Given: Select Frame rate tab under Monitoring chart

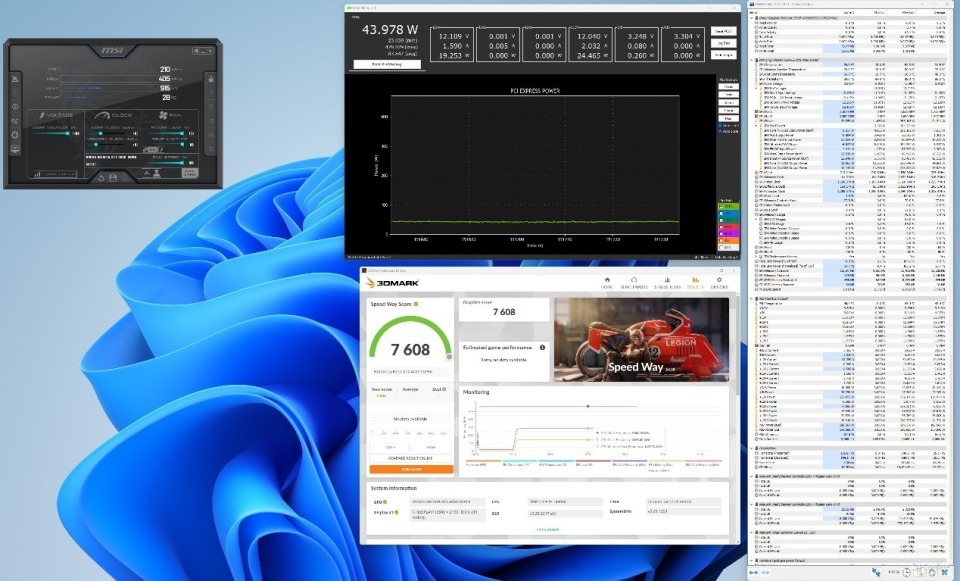Looking at the screenshot, I should tap(484, 463).
